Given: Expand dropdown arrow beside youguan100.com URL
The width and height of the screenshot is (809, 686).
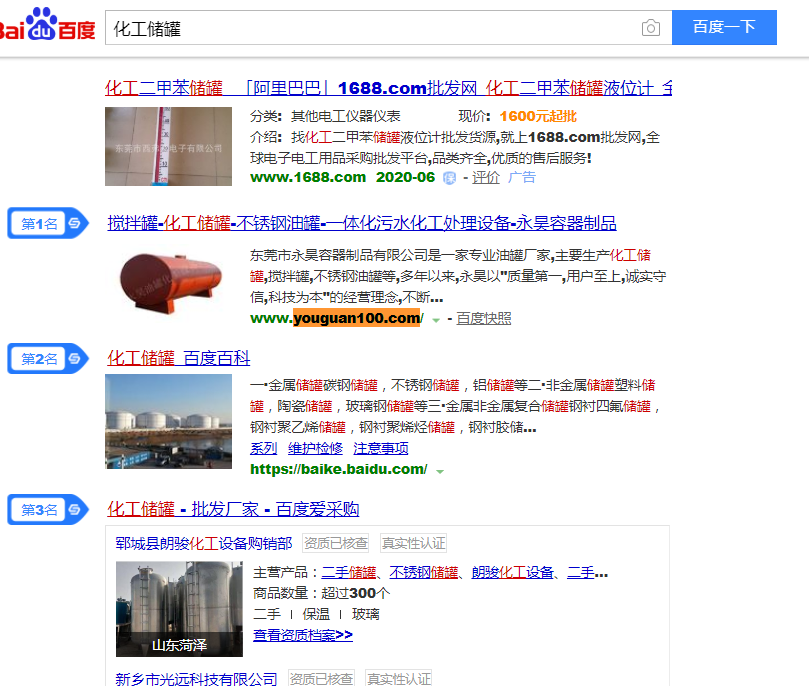Looking at the screenshot, I should (x=436, y=320).
